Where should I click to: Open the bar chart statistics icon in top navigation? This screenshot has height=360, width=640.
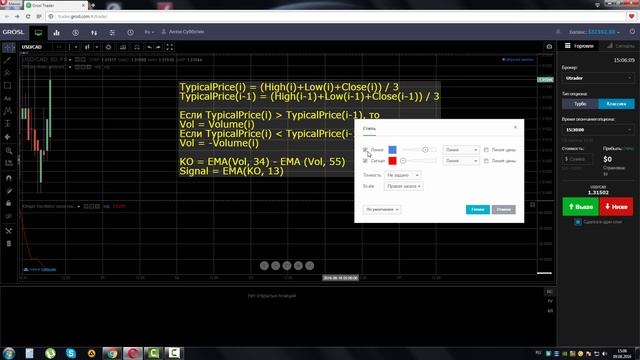(56, 32)
